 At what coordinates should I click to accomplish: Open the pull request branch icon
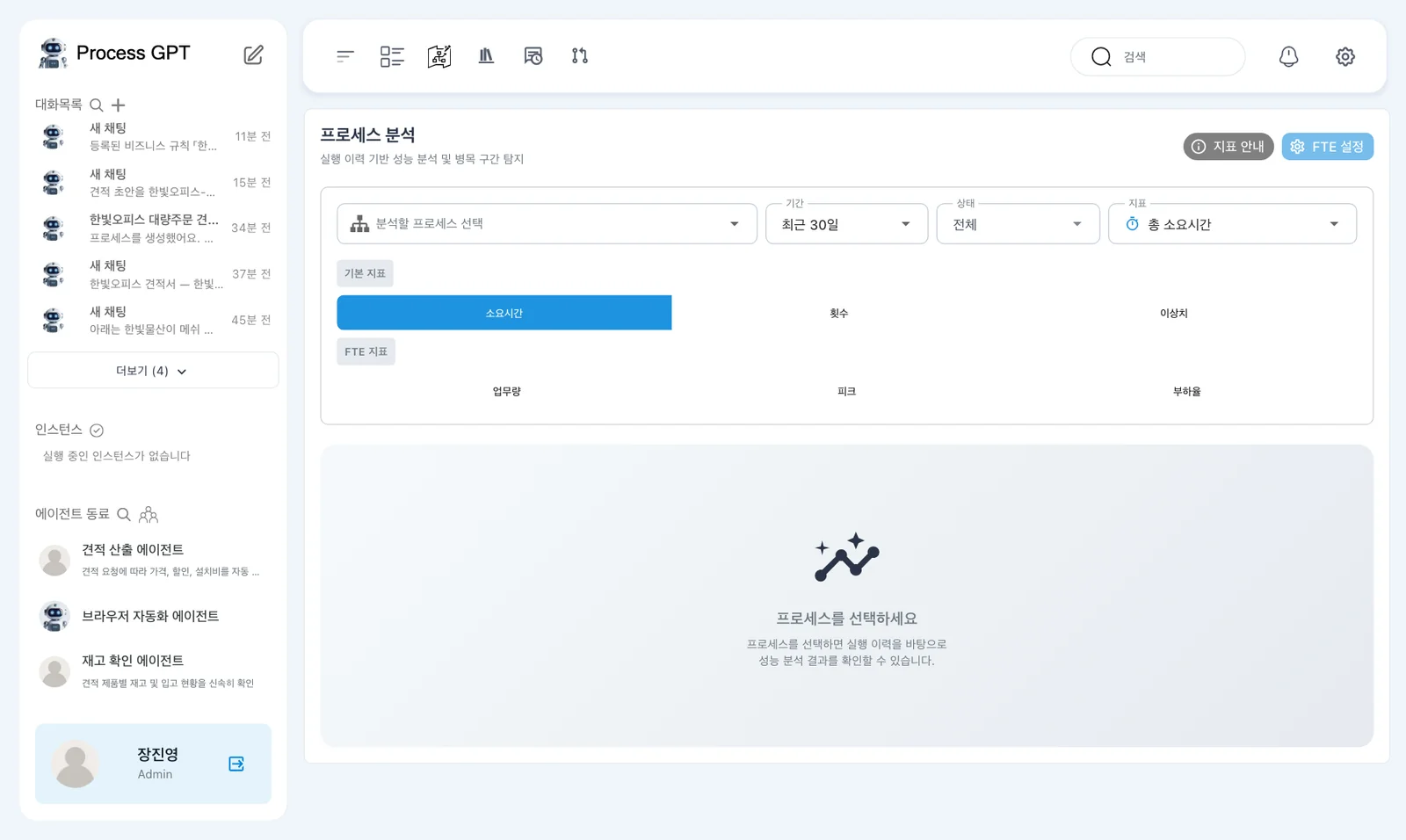click(580, 56)
